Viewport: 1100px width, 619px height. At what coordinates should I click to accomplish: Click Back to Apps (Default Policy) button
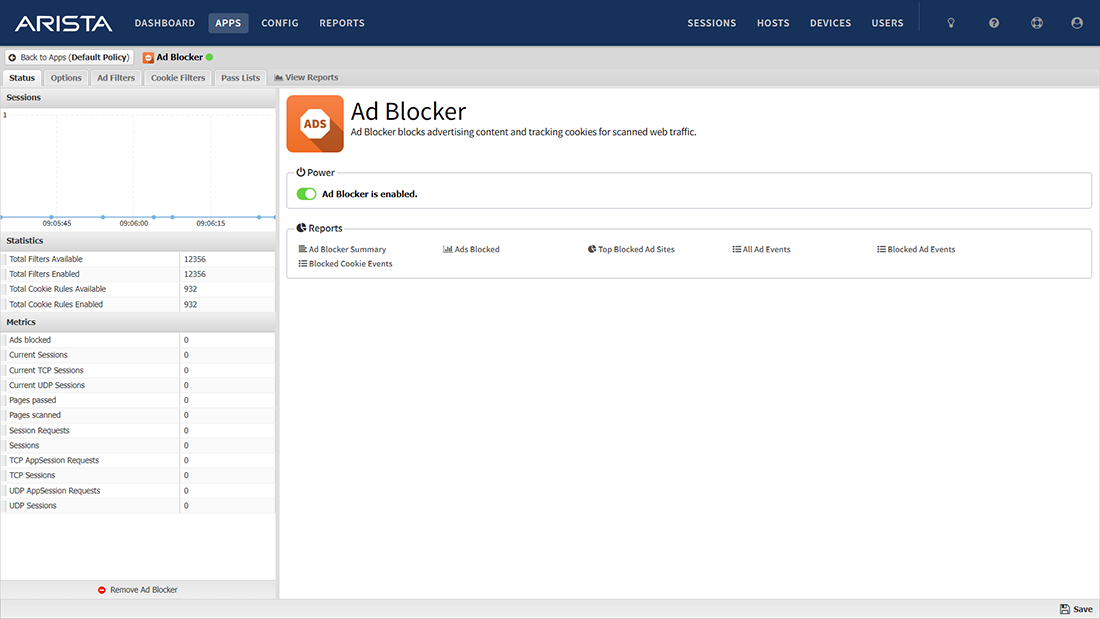[x=69, y=58]
